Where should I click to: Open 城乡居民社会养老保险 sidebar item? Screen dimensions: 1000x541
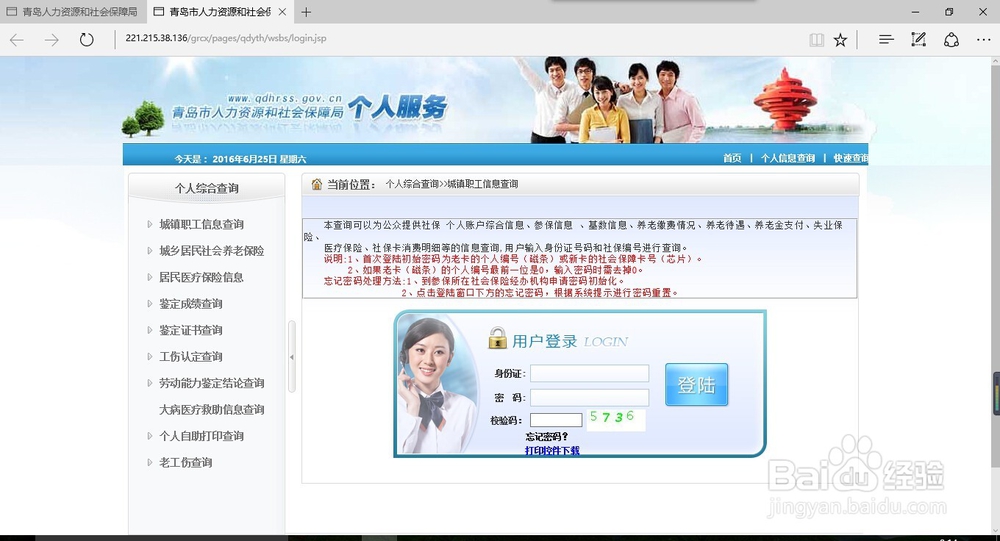212,251
